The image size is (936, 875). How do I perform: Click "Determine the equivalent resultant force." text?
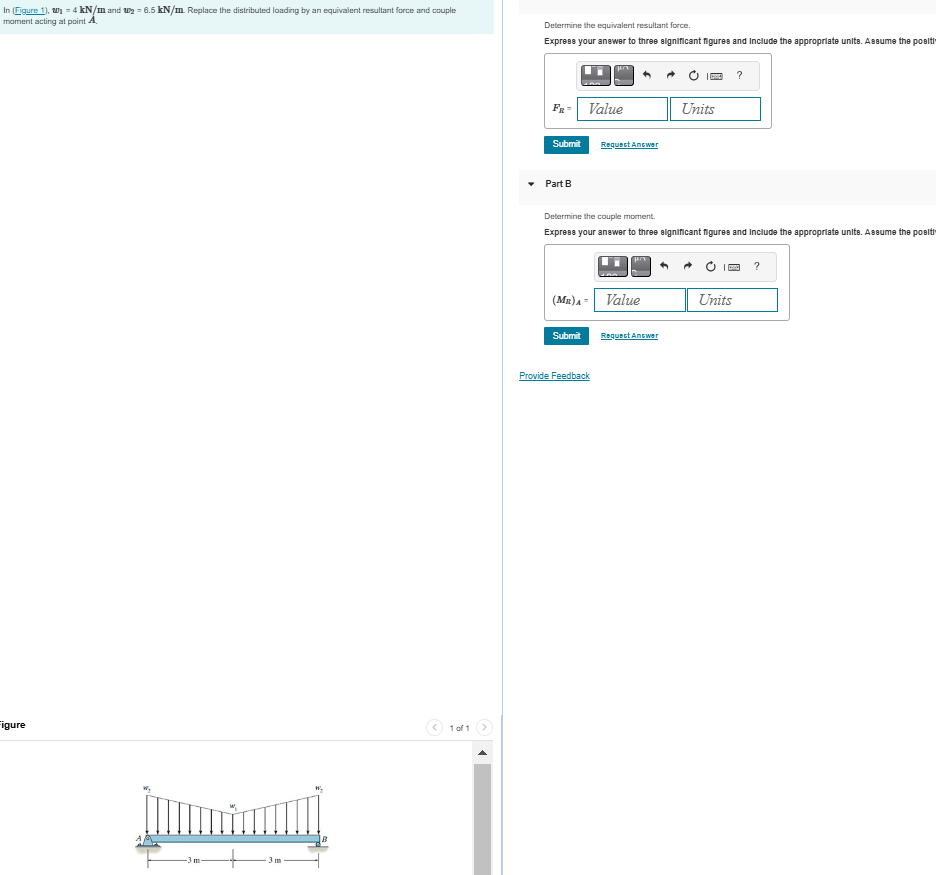coord(617,25)
